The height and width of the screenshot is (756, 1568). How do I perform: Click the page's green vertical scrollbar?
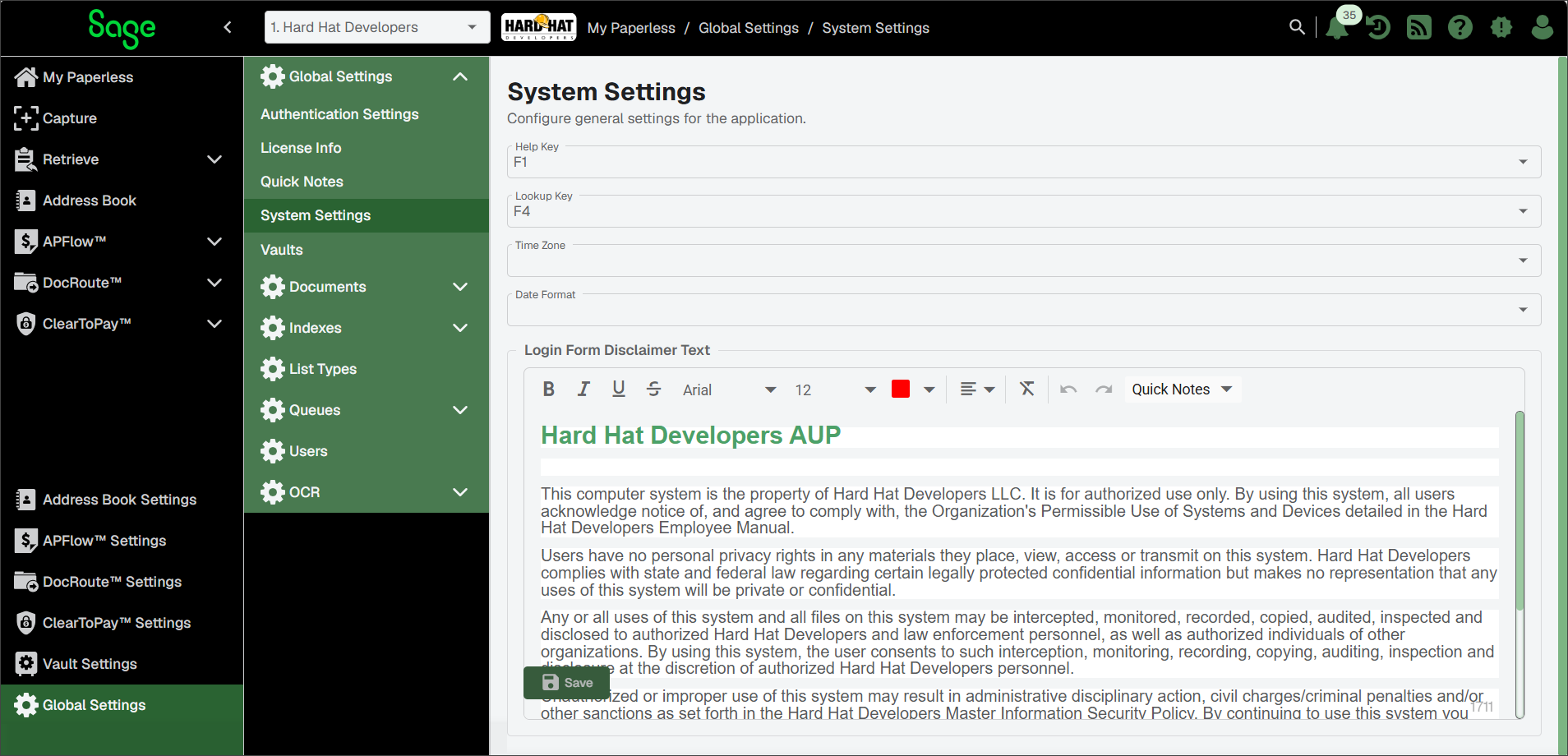[x=1562, y=407]
